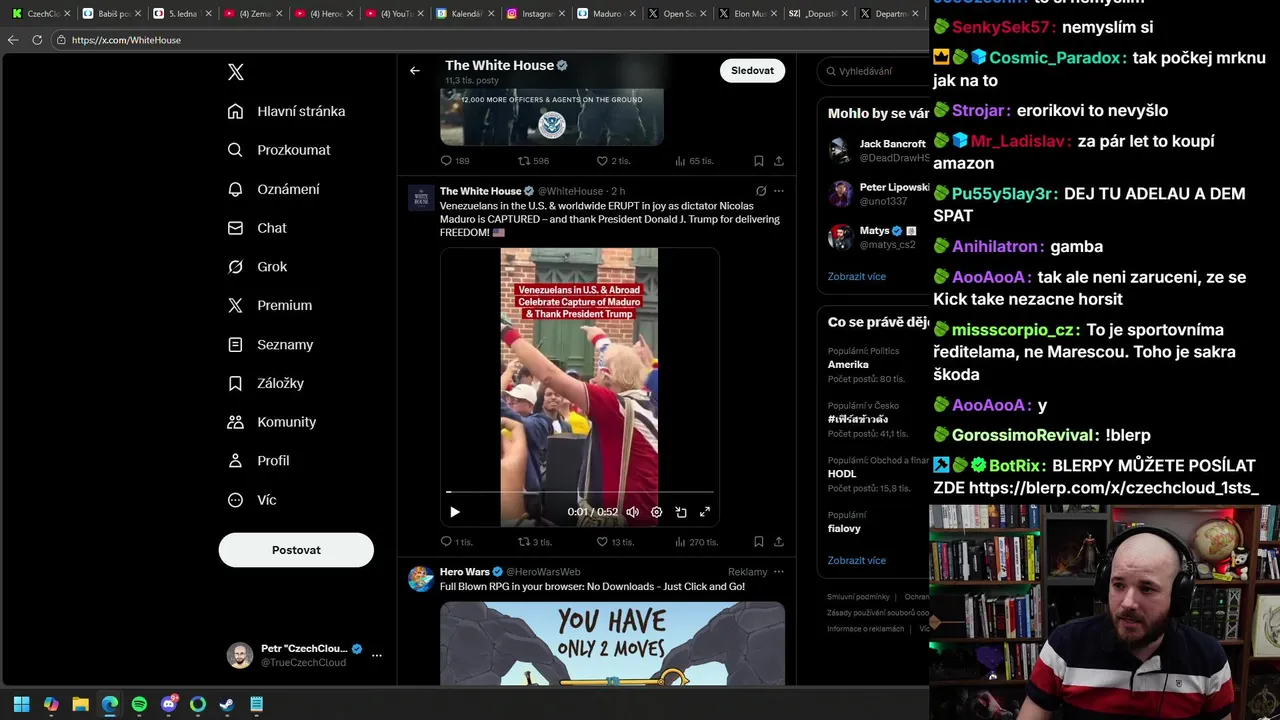The image size is (1280, 720).
Task: Click the Postovat button
Action: pyautogui.click(x=296, y=550)
